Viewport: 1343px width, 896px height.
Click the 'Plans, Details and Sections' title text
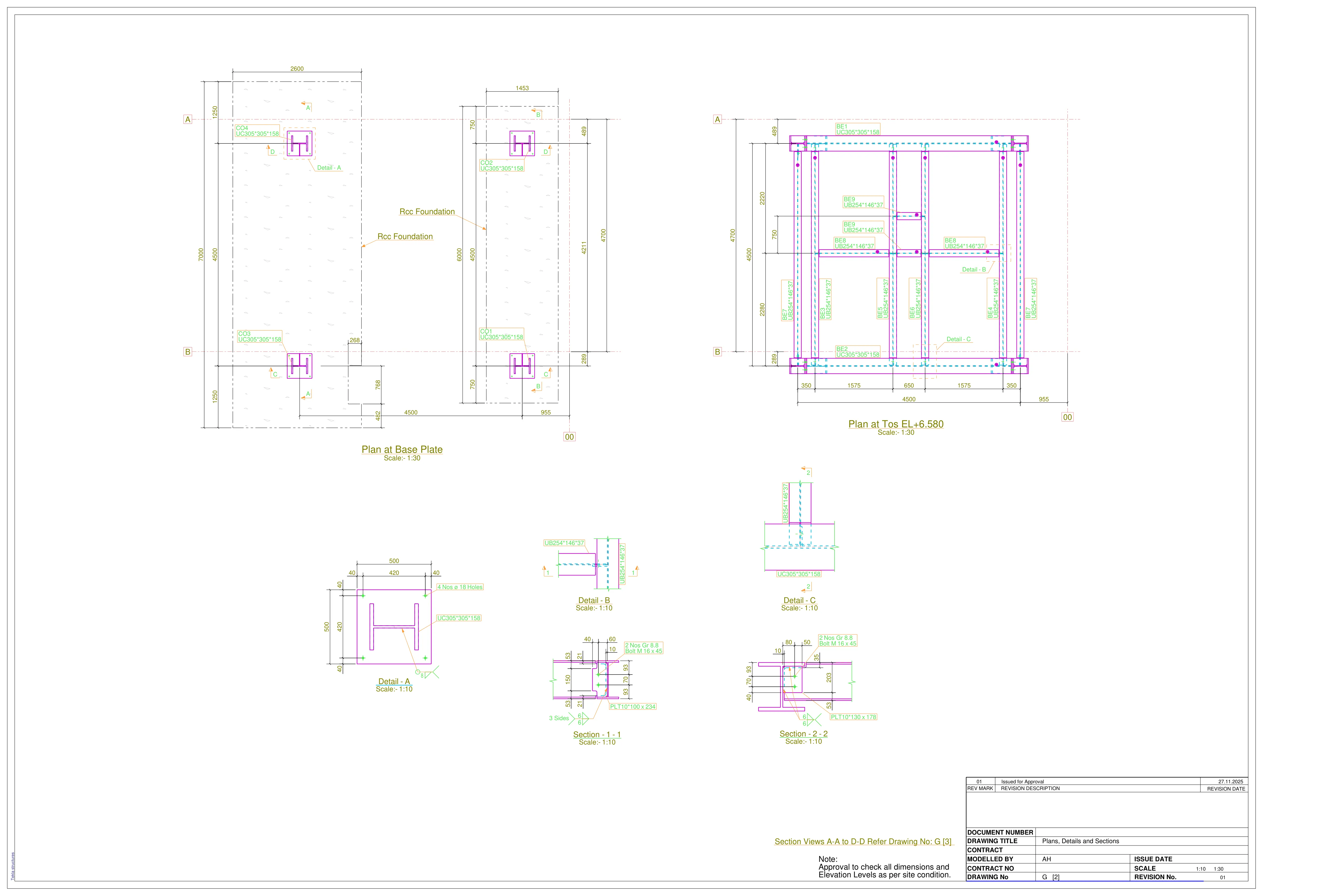click(1080, 841)
